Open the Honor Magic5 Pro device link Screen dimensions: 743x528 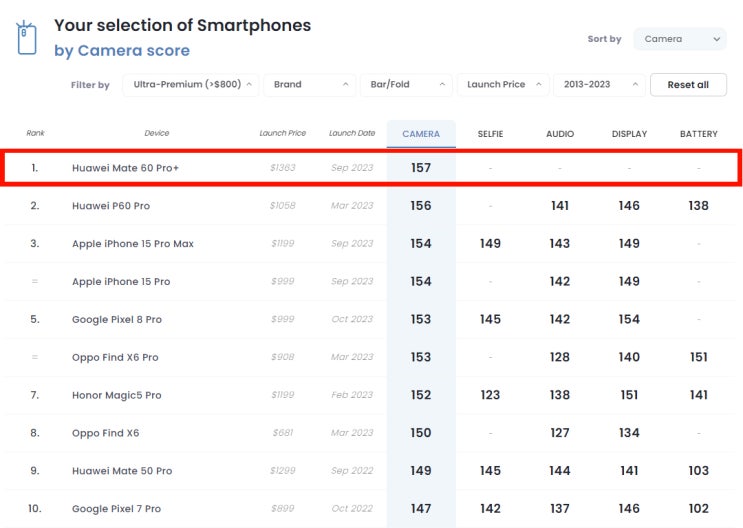(117, 395)
